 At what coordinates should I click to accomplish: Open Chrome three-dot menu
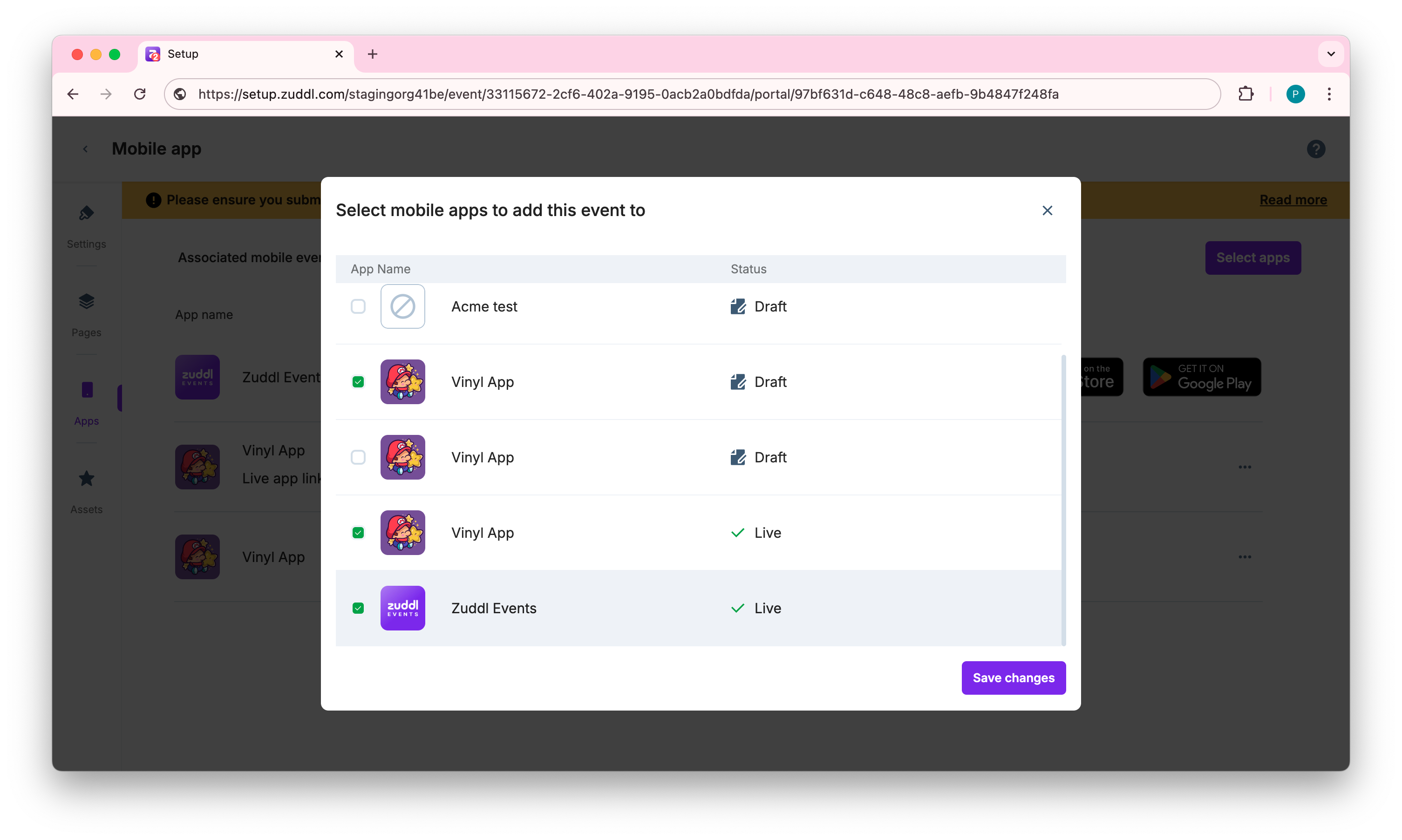click(1329, 94)
